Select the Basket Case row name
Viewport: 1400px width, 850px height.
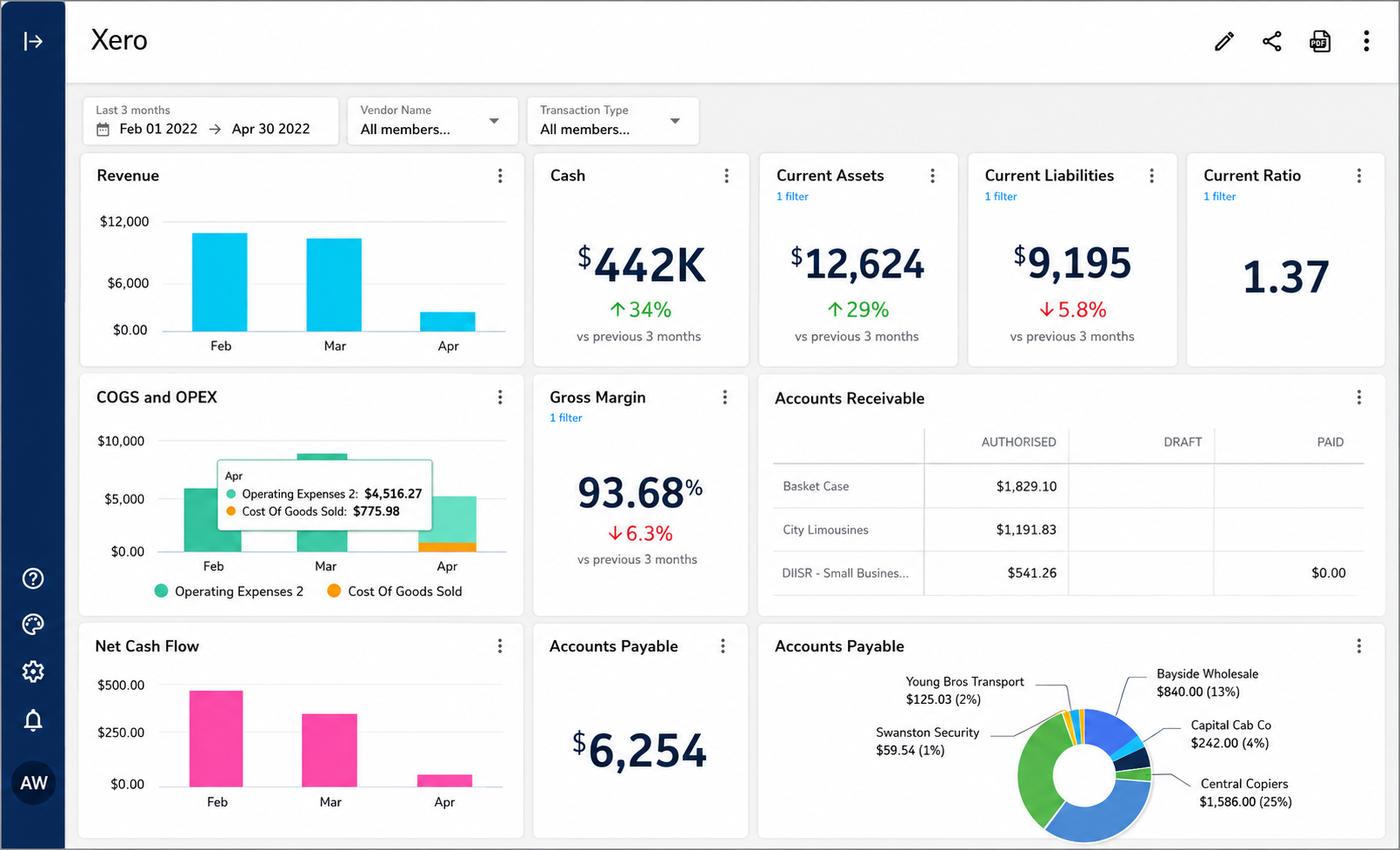tap(816, 486)
